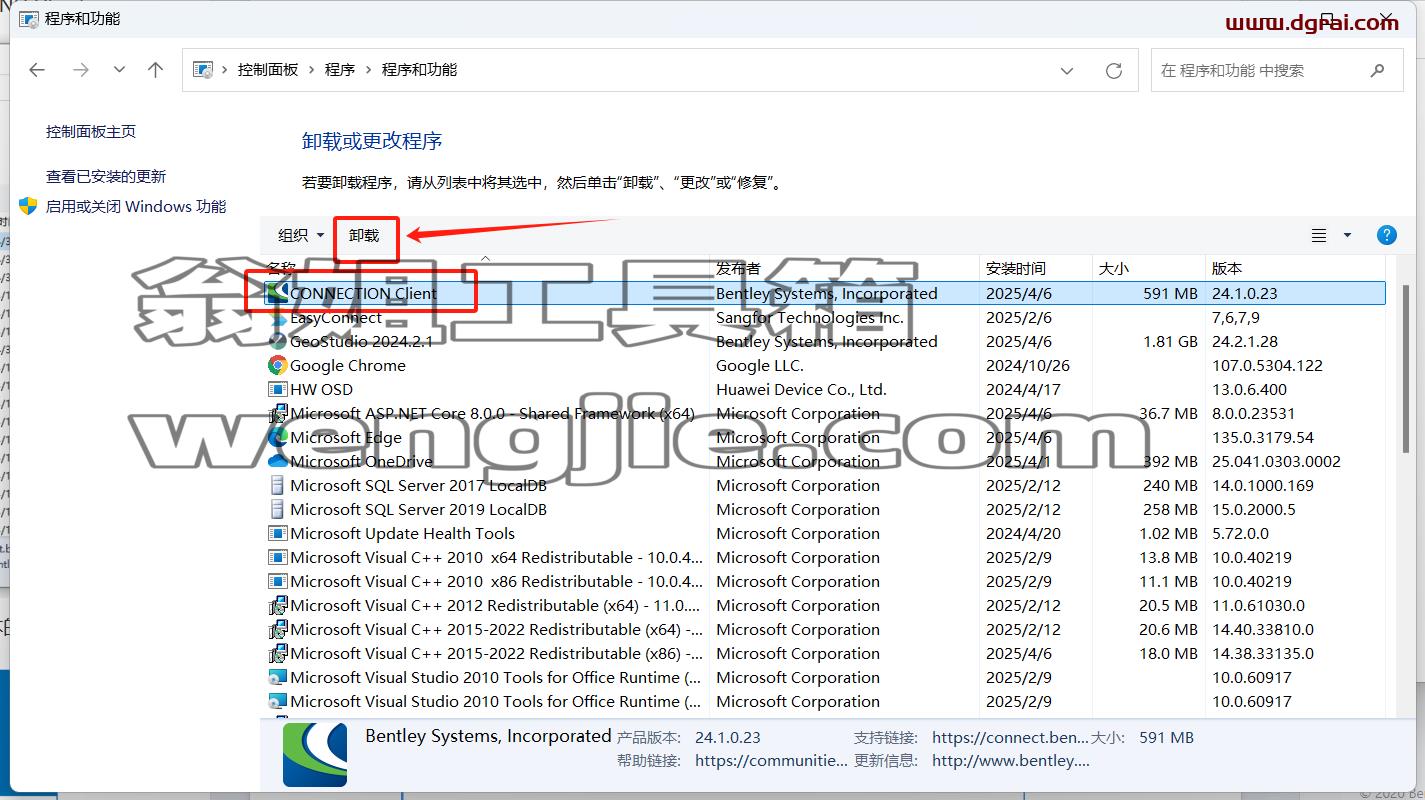Image resolution: width=1425 pixels, height=800 pixels.
Task: Select EasyConnect row
Action: tap(825, 318)
